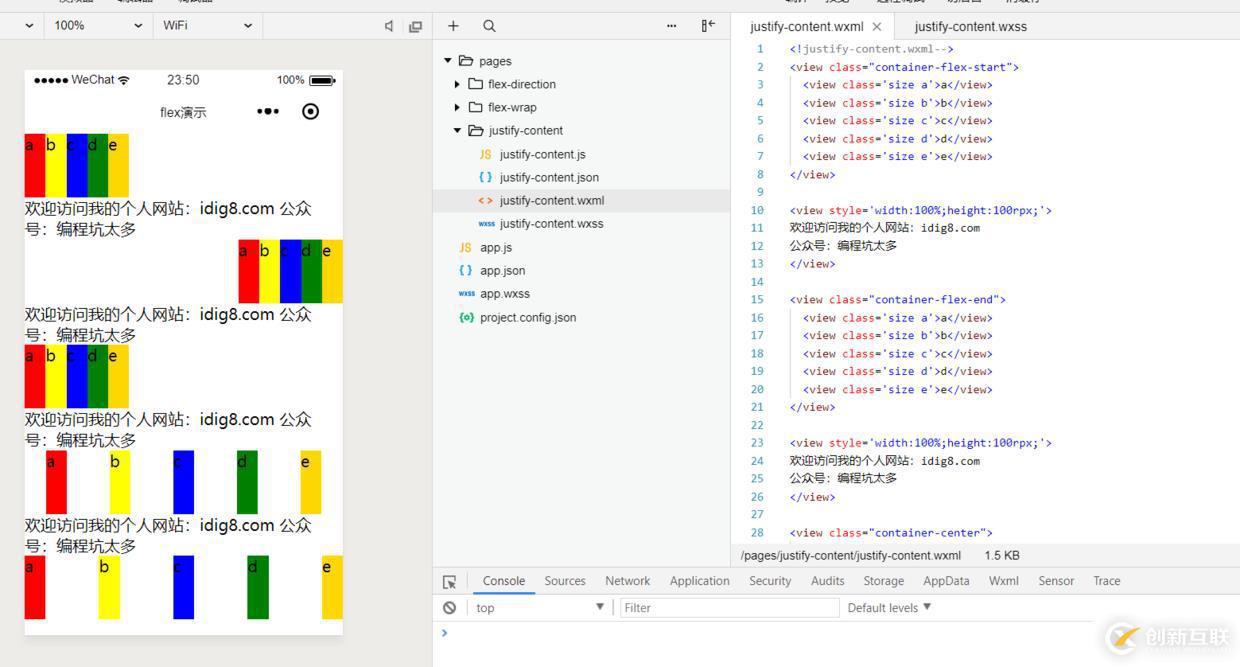1240x667 pixels.
Task: Click the wxss icon beside app.wxss
Action: (x=466, y=293)
